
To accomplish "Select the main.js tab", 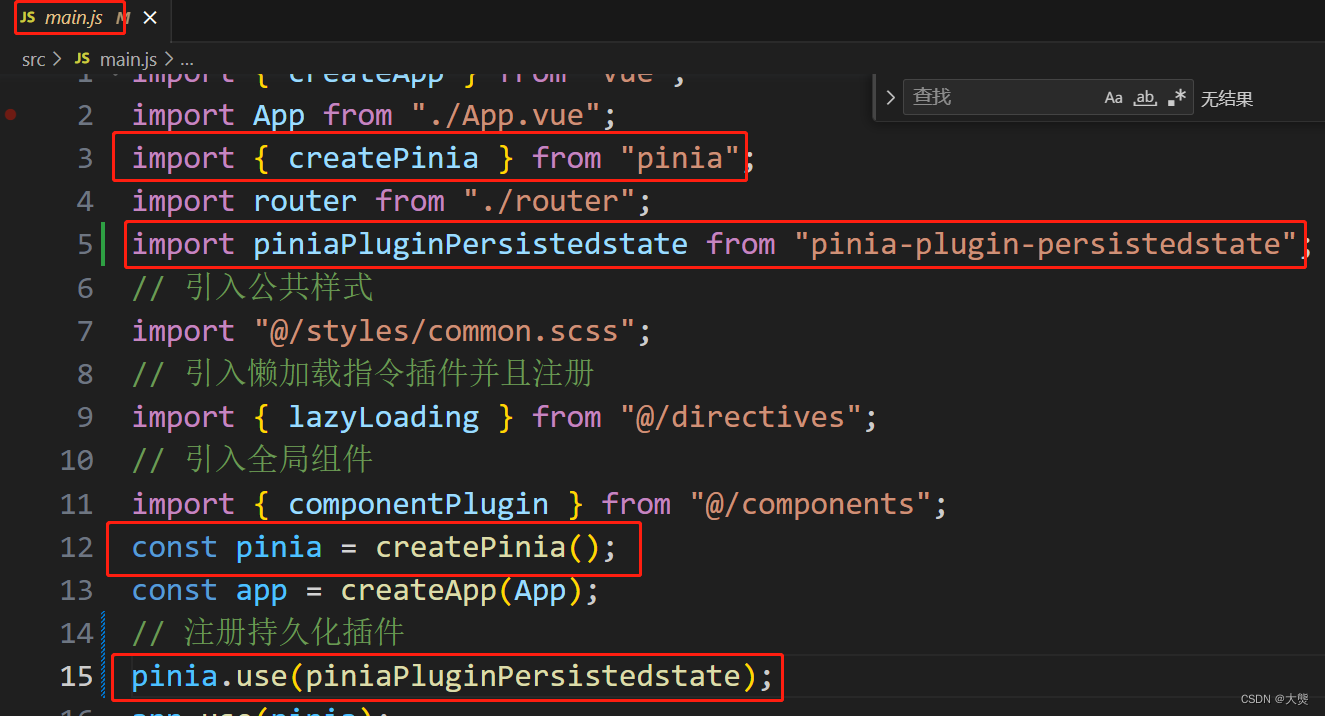I will (x=70, y=17).
